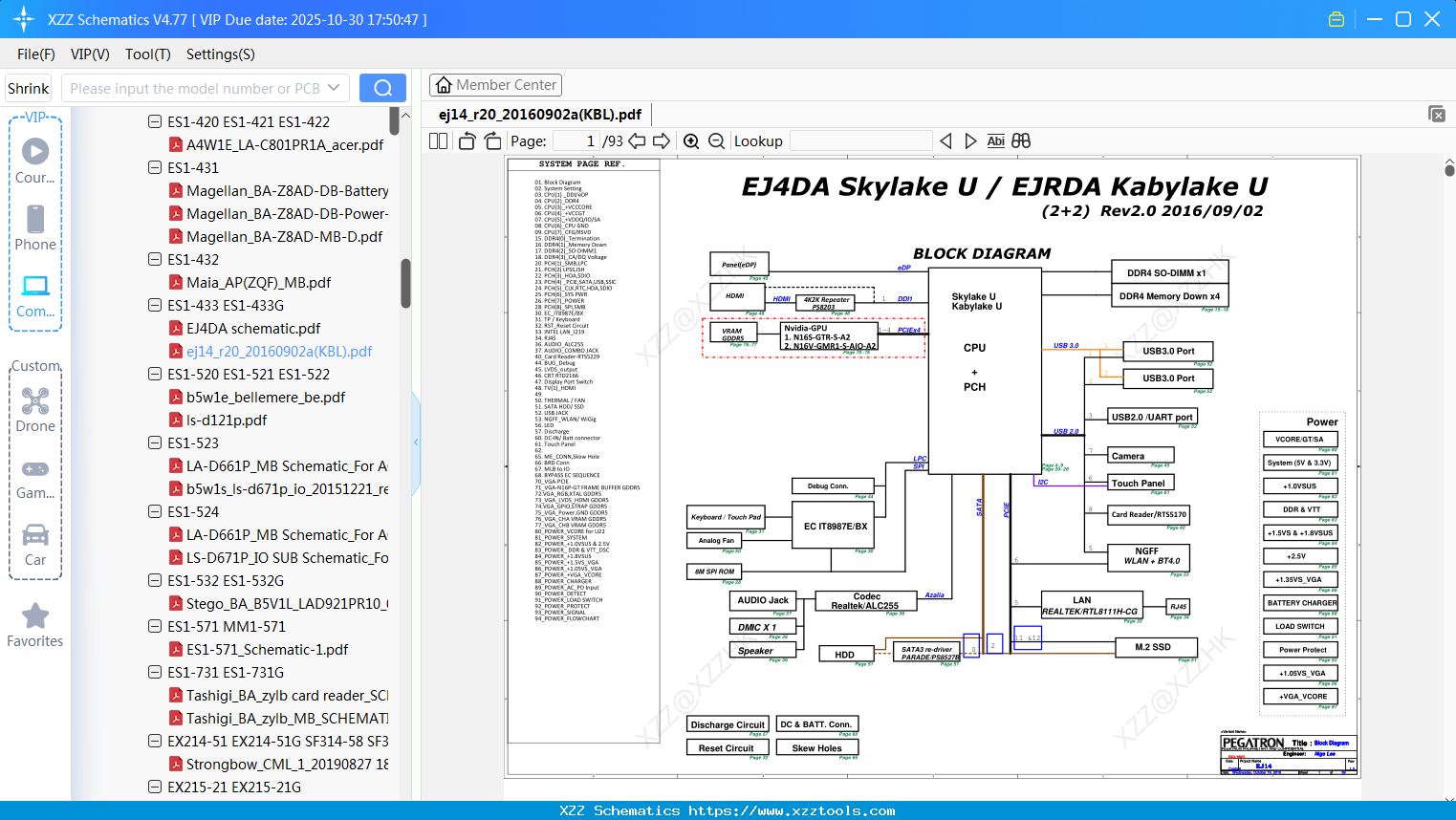Click the tree scrollbar up arrow
The height and width of the screenshot is (820, 1456).
pyautogui.click(x=405, y=115)
